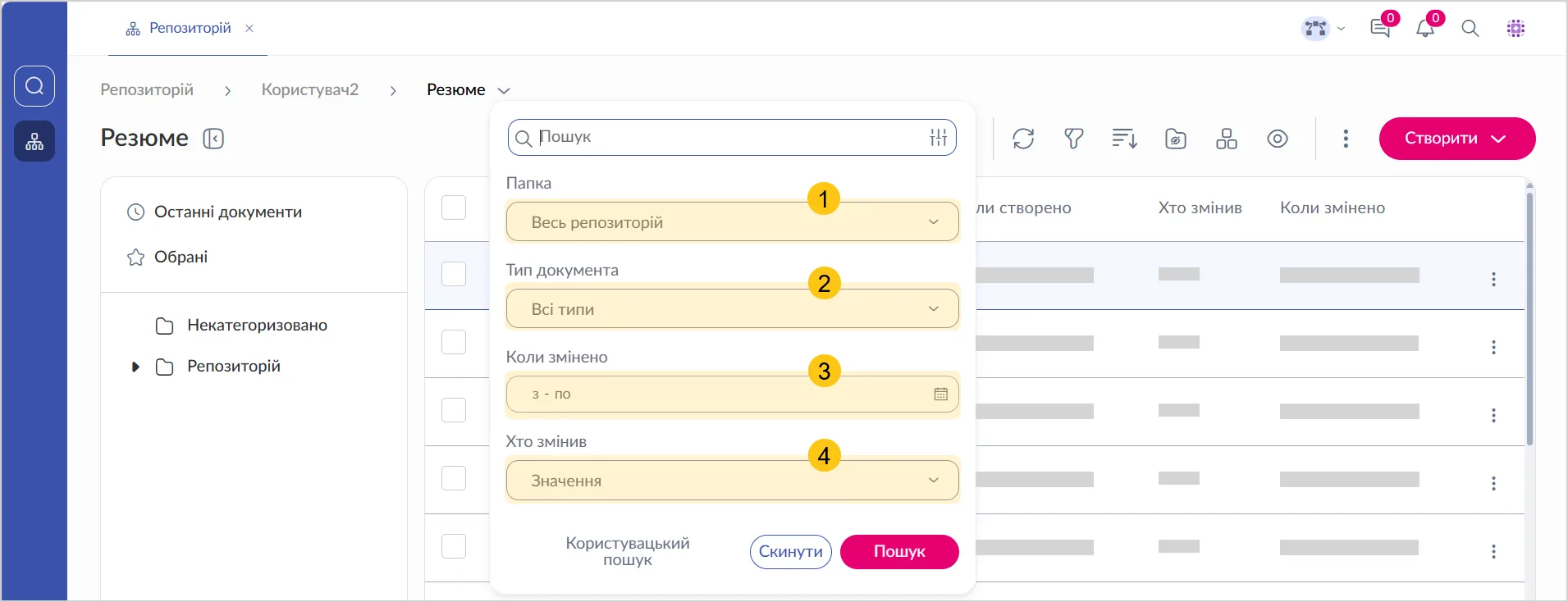Click the refresh icon in the toolbar
Viewport: 1568px width, 602px height.
tap(1023, 139)
